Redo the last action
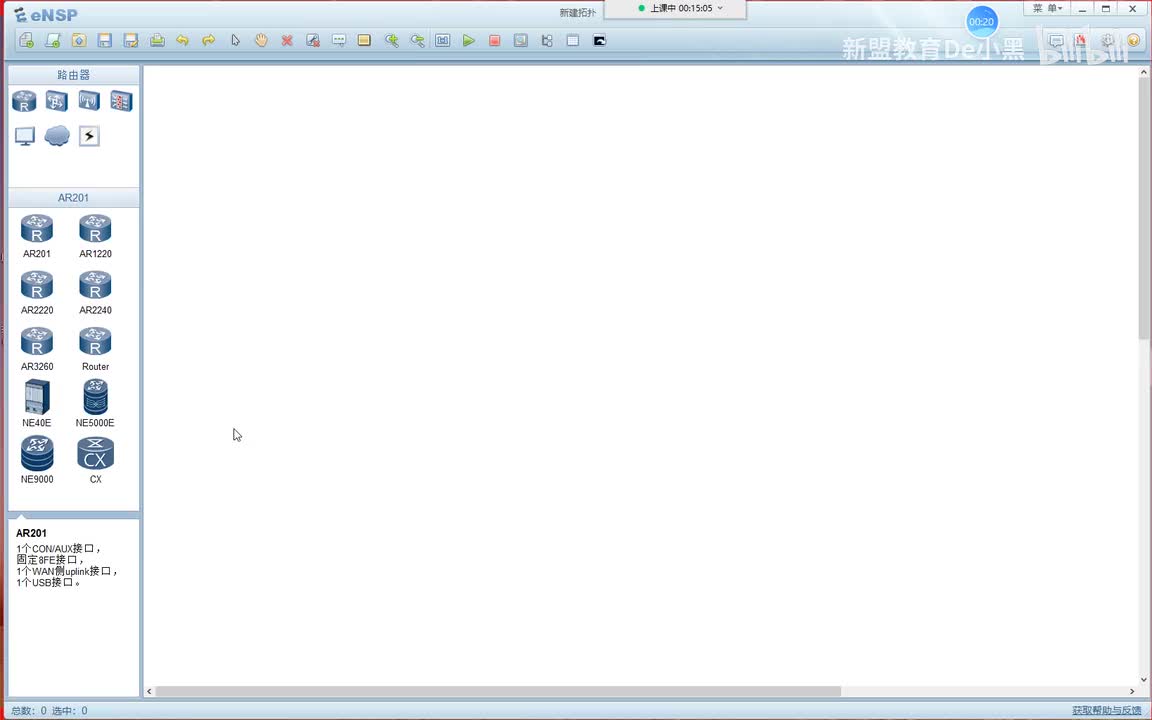The width and height of the screenshot is (1152, 720). [x=209, y=40]
